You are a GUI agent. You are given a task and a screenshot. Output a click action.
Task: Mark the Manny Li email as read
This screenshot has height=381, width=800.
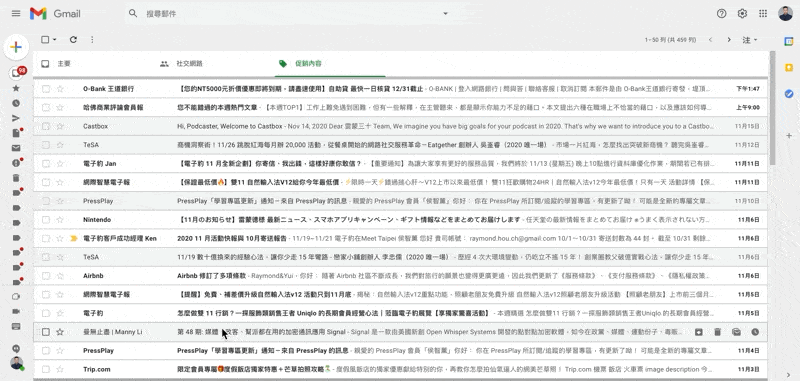(736, 332)
